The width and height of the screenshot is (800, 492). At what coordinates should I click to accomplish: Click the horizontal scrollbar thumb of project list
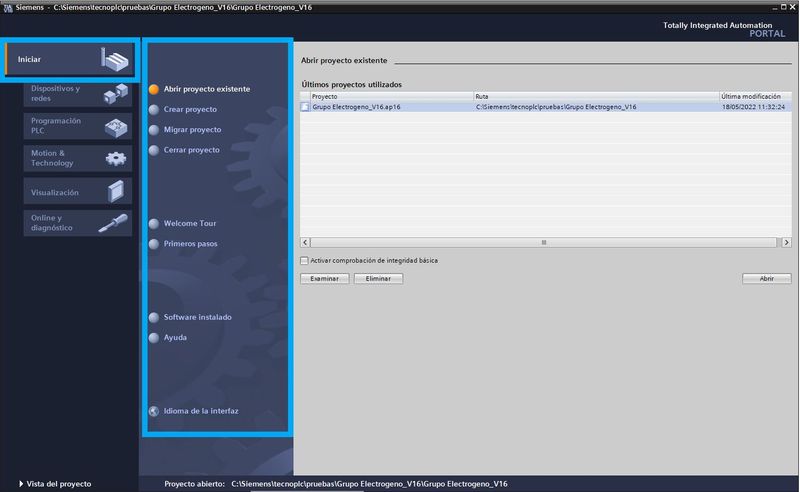(543, 242)
